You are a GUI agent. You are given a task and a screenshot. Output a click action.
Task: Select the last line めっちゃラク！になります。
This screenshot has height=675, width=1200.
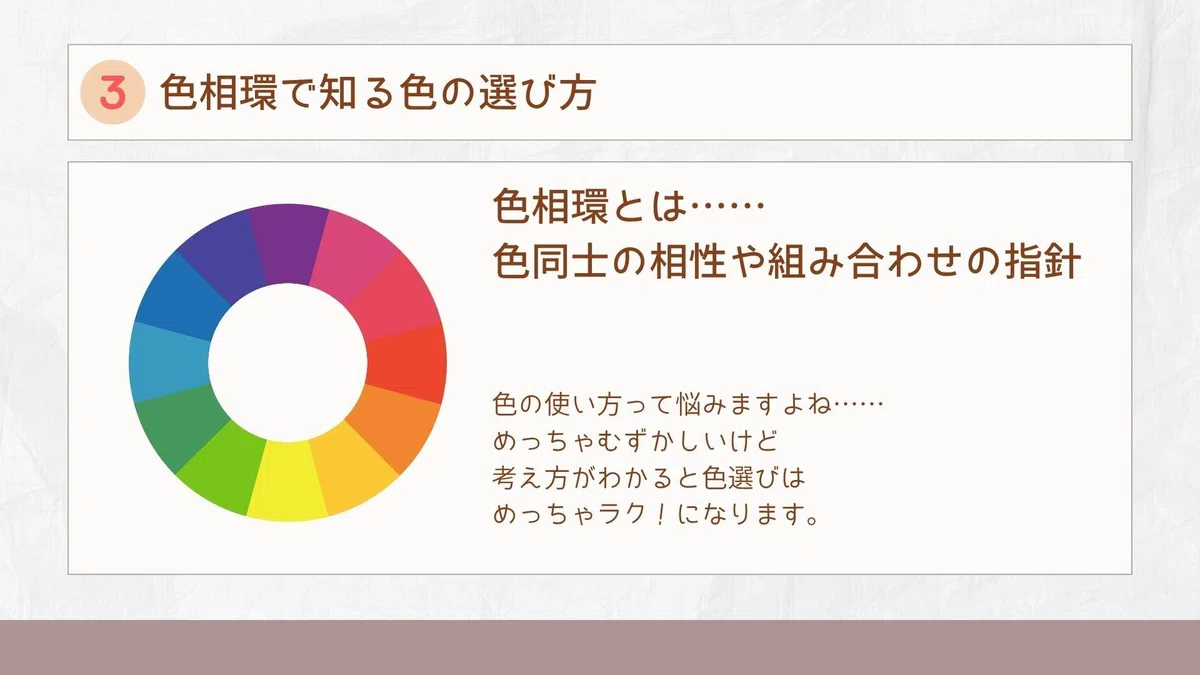pos(658,516)
